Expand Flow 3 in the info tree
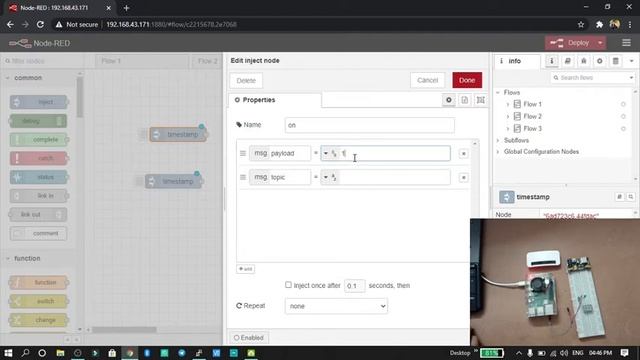The image size is (640, 360). tap(508, 129)
